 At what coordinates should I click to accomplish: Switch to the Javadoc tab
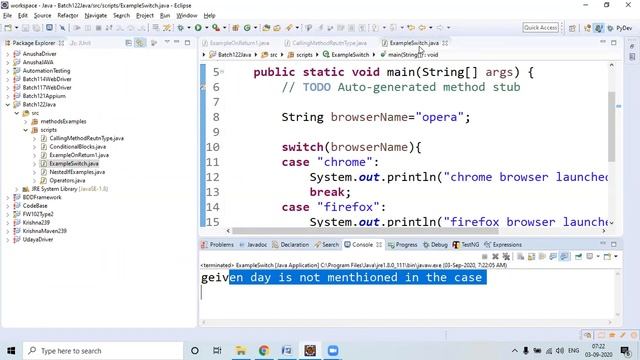(253, 244)
